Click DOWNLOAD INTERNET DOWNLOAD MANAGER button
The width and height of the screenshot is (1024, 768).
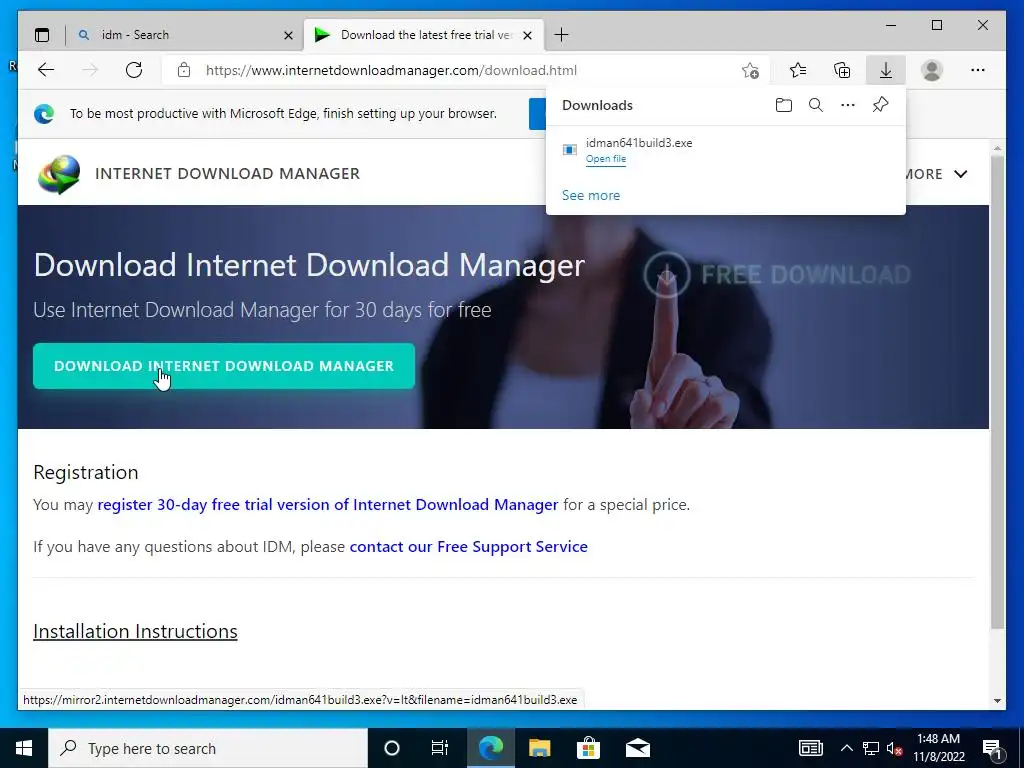(224, 366)
